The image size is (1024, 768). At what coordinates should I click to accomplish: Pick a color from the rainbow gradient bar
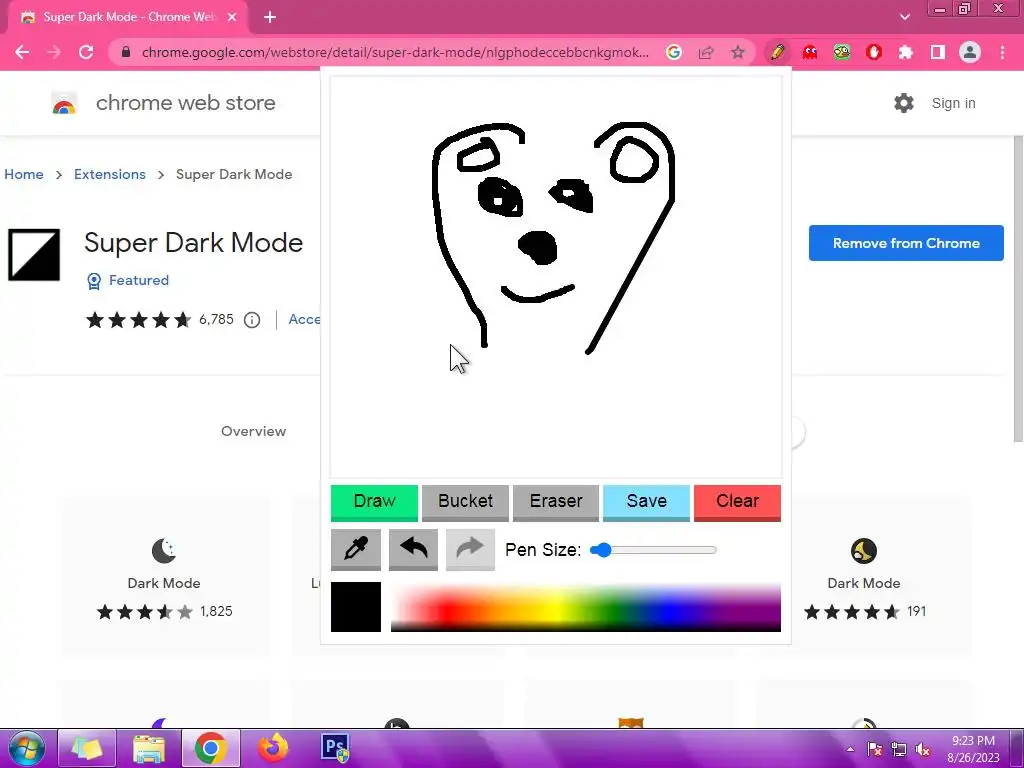pos(586,607)
